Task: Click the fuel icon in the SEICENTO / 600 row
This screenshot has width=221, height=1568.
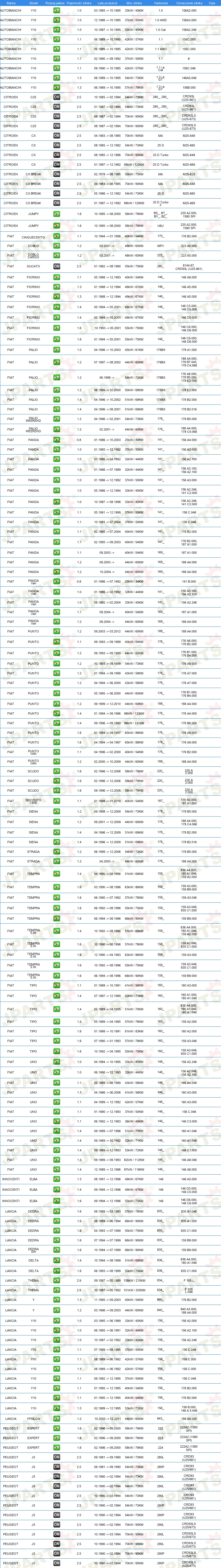Action: 57,801
